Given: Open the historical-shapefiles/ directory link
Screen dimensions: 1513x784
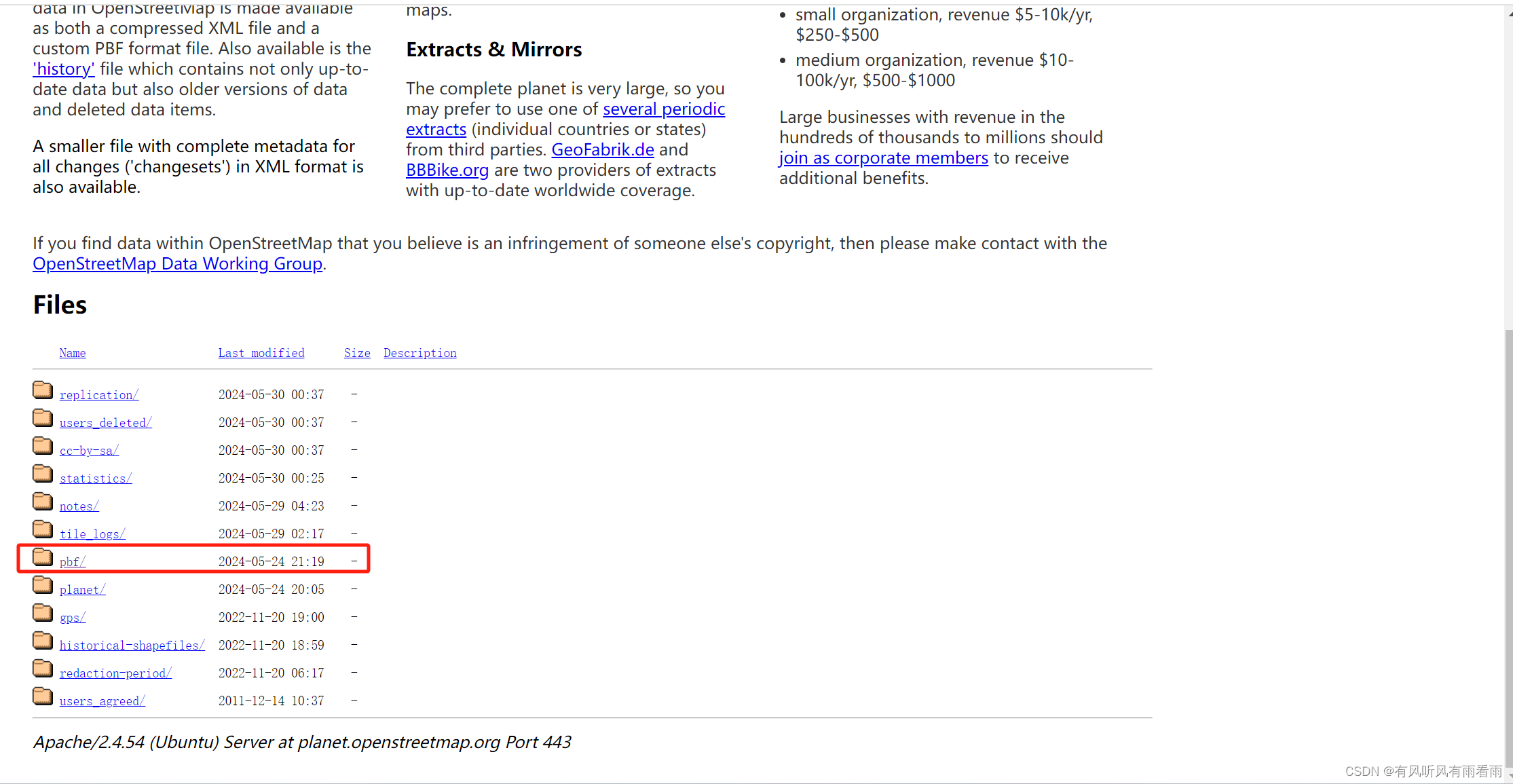Looking at the screenshot, I should click(x=132, y=646).
